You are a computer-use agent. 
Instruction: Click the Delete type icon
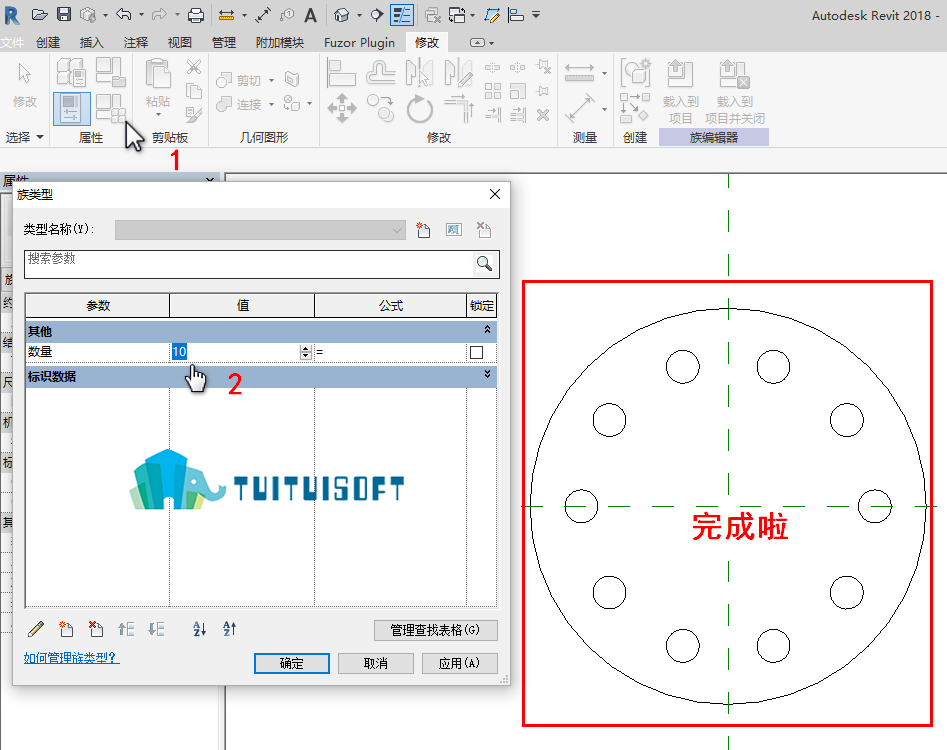coord(484,229)
